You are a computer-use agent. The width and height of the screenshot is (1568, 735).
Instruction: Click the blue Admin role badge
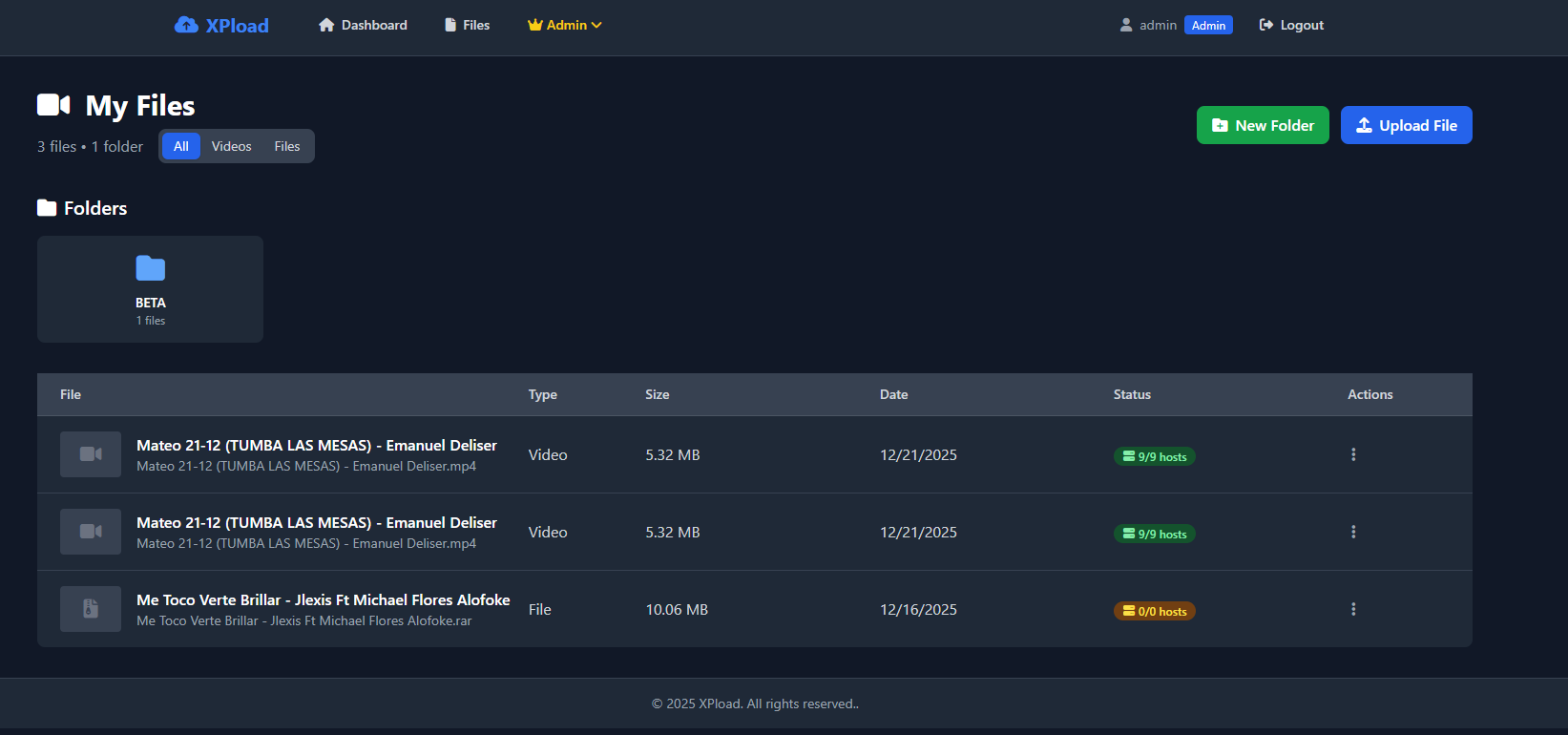click(1208, 26)
